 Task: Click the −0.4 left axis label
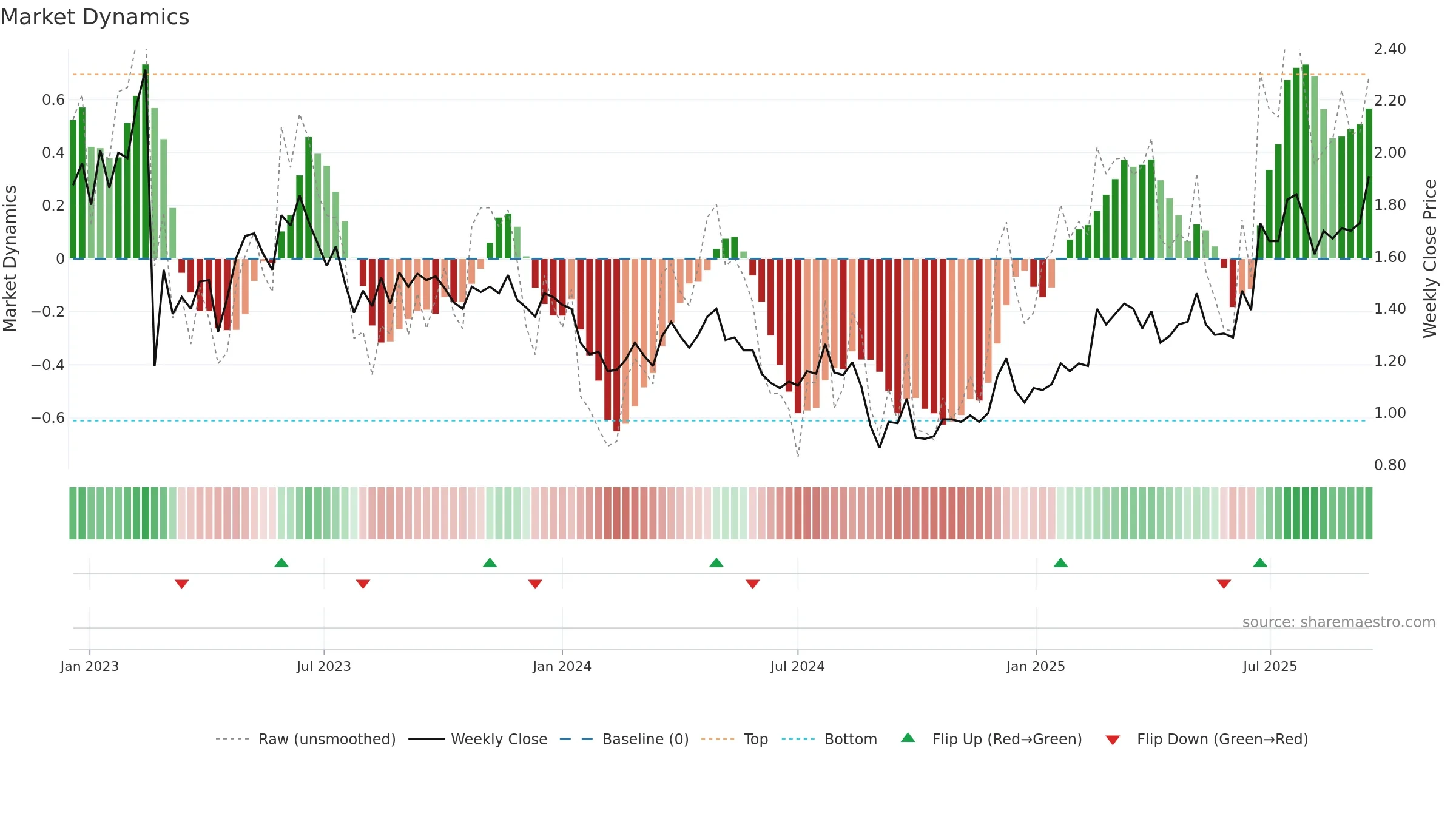48,365
